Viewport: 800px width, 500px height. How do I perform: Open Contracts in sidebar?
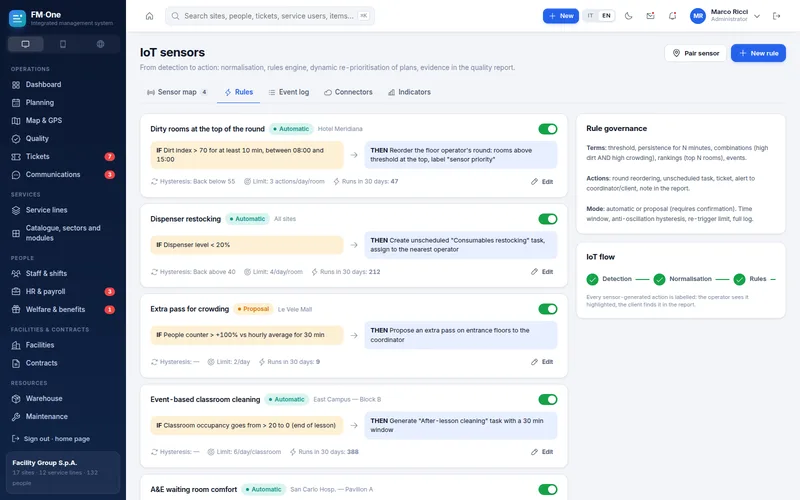pos(63,363)
